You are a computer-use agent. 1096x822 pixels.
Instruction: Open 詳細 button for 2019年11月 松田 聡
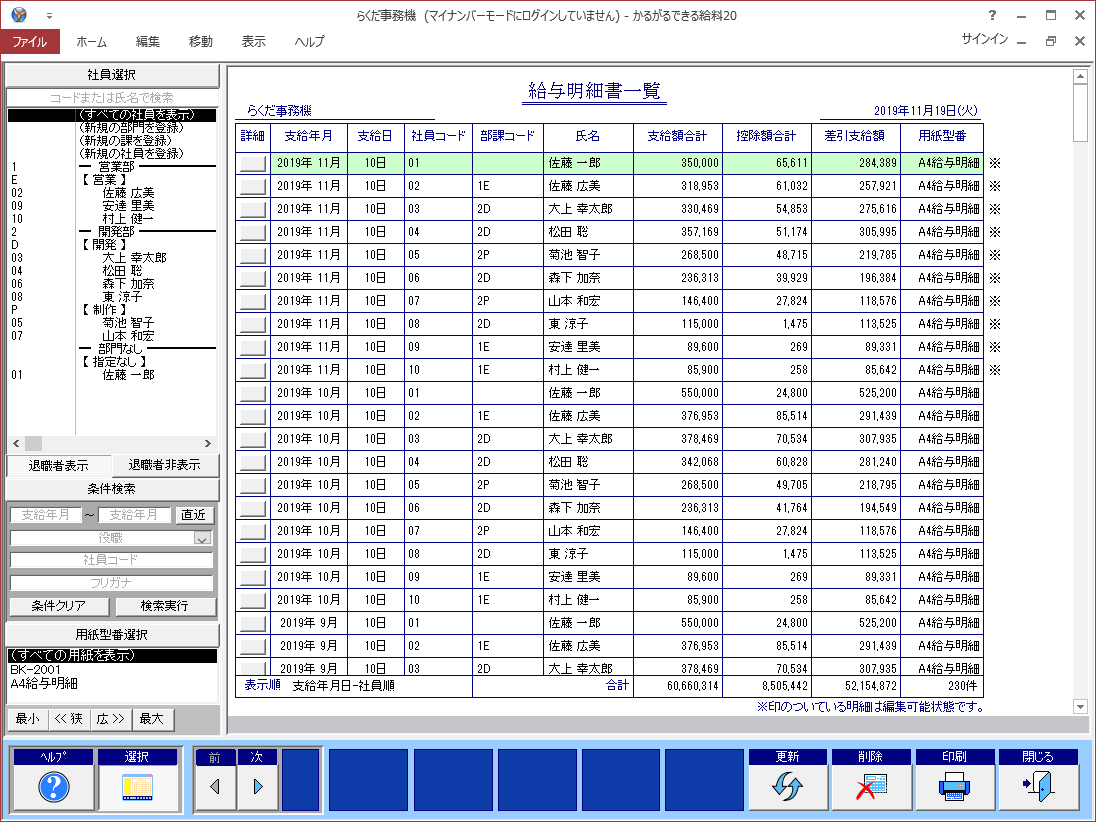[x=252, y=233]
